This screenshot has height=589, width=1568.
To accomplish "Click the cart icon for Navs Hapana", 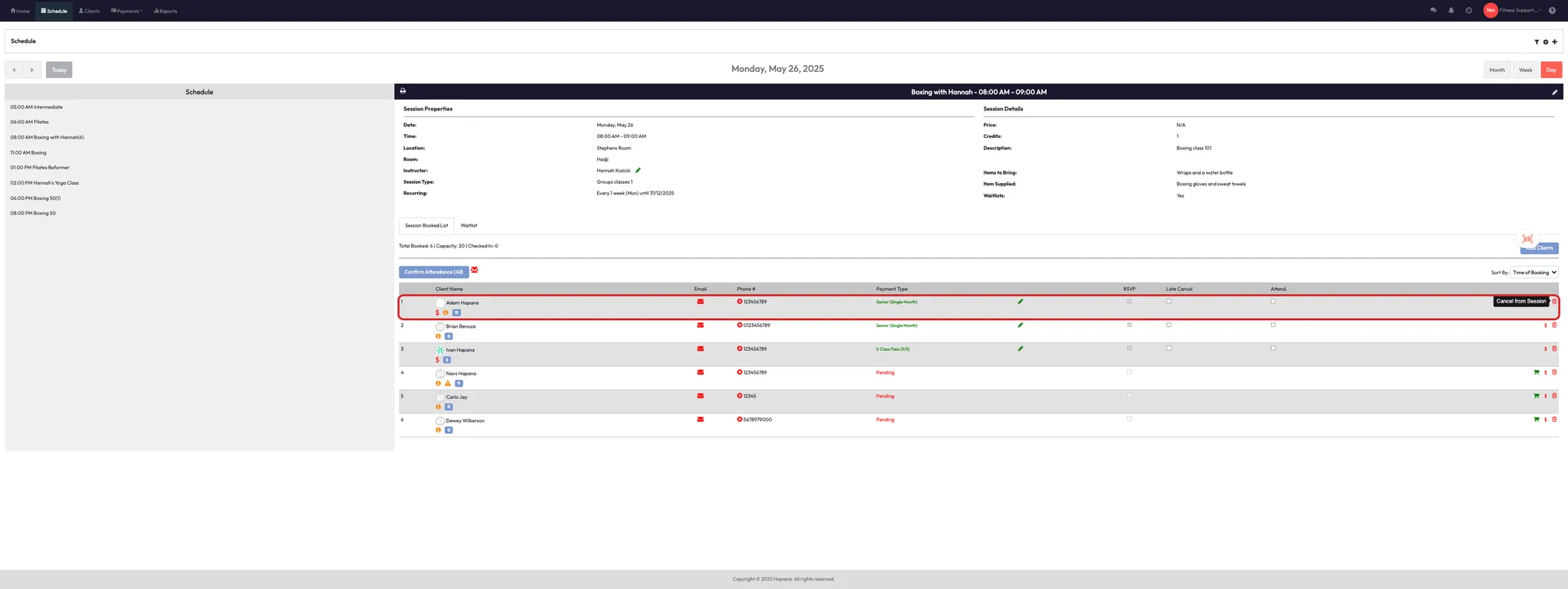I will 1536,373.
